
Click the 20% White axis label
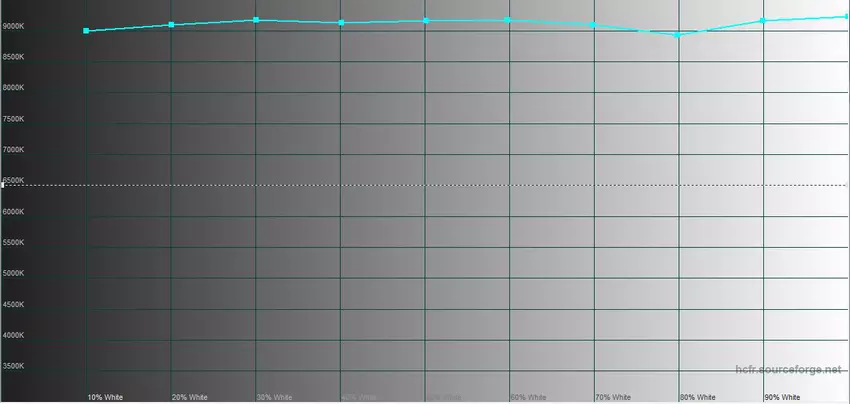tap(190, 397)
